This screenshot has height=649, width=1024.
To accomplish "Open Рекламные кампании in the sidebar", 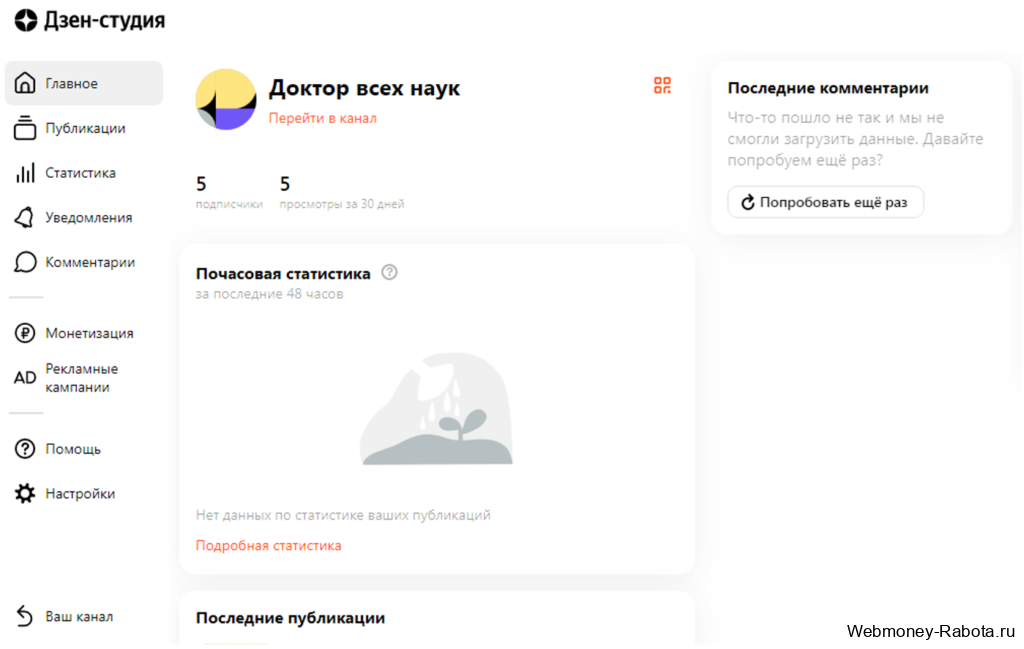I will (x=84, y=377).
